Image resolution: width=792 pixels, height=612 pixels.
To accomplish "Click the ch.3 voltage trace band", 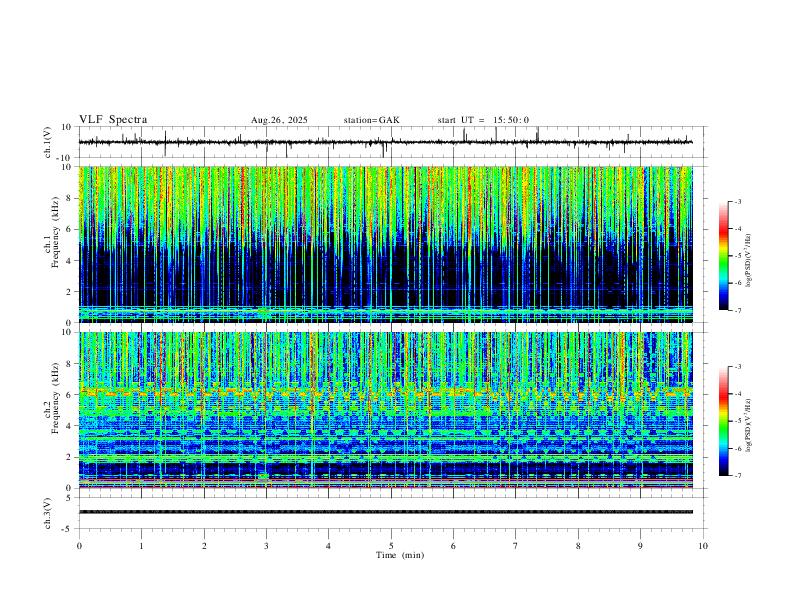I will point(386,512).
